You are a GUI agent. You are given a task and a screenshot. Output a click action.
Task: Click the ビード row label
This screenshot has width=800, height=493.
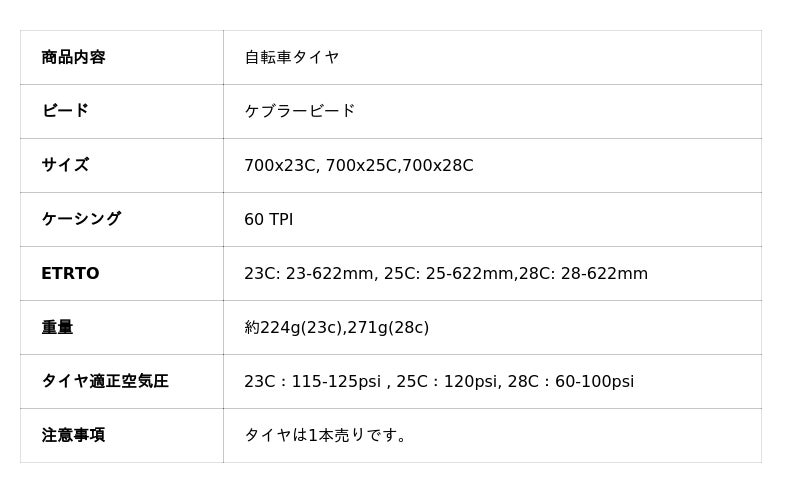(65, 111)
